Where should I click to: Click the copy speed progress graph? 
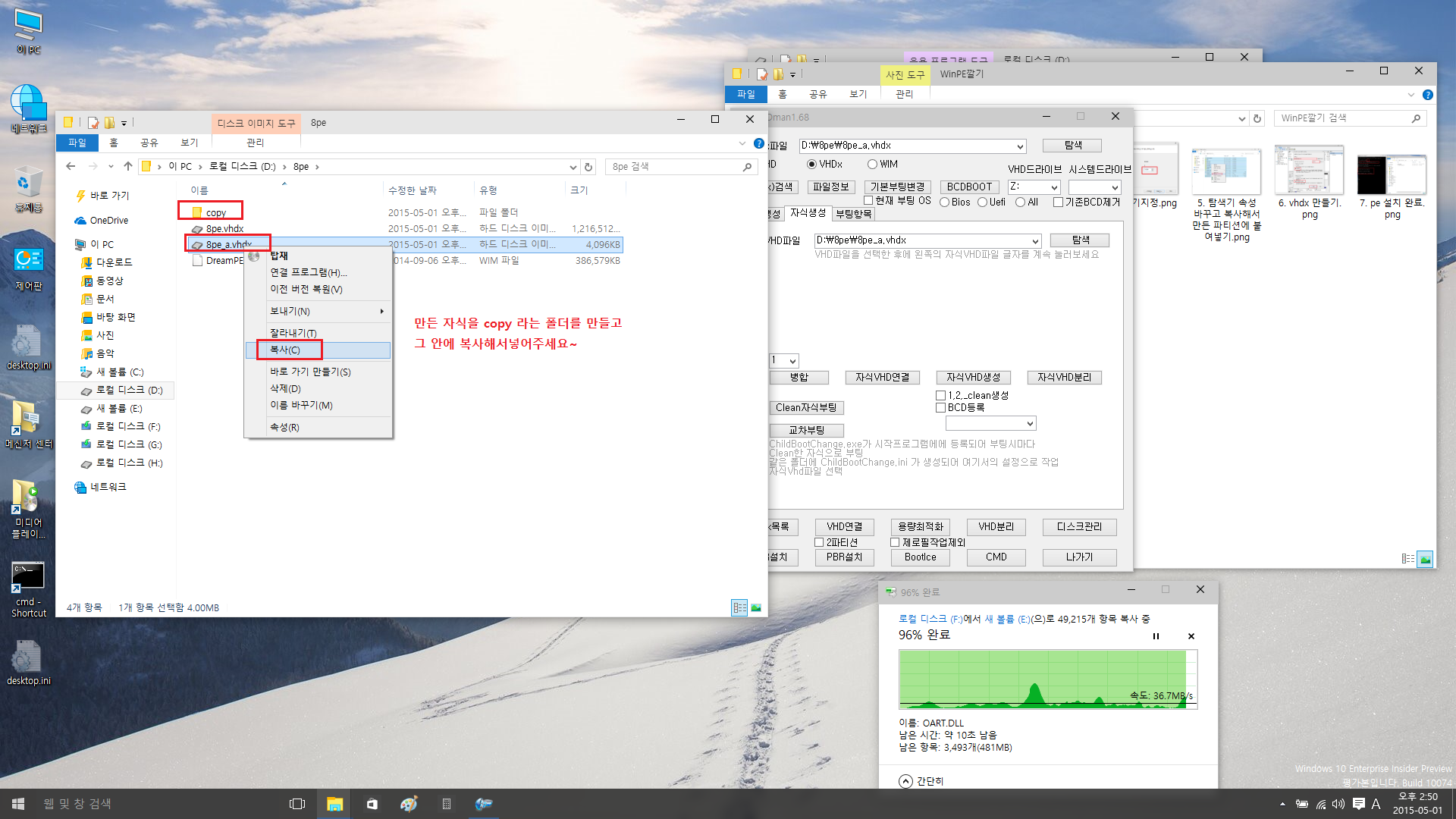coord(1048,679)
